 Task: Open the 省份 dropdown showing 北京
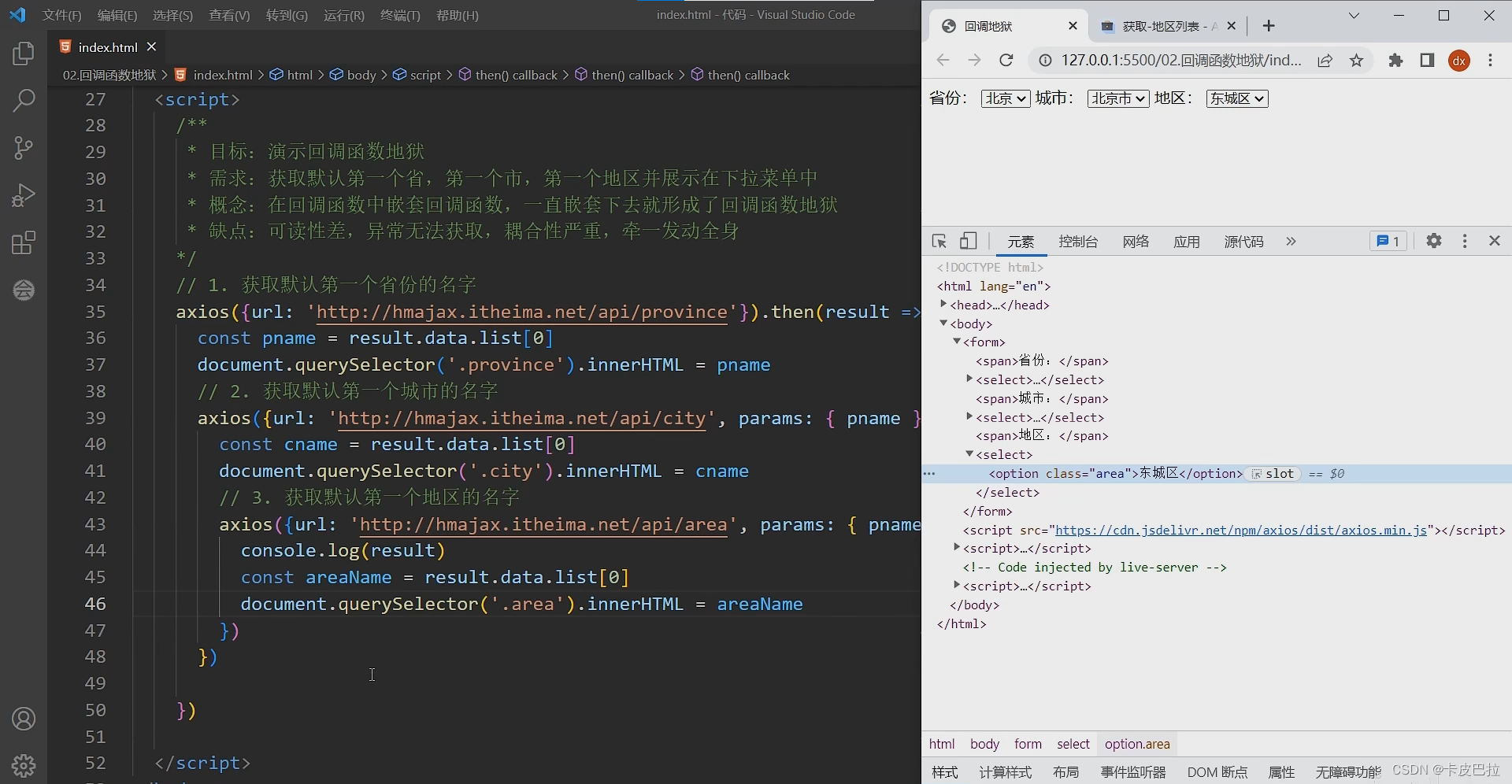[x=1006, y=98]
